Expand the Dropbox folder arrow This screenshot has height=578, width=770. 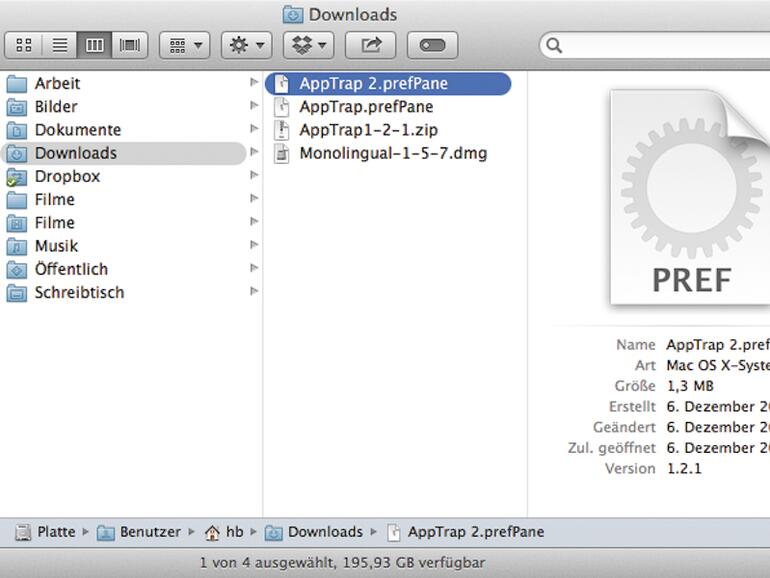pyautogui.click(x=254, y=175)
